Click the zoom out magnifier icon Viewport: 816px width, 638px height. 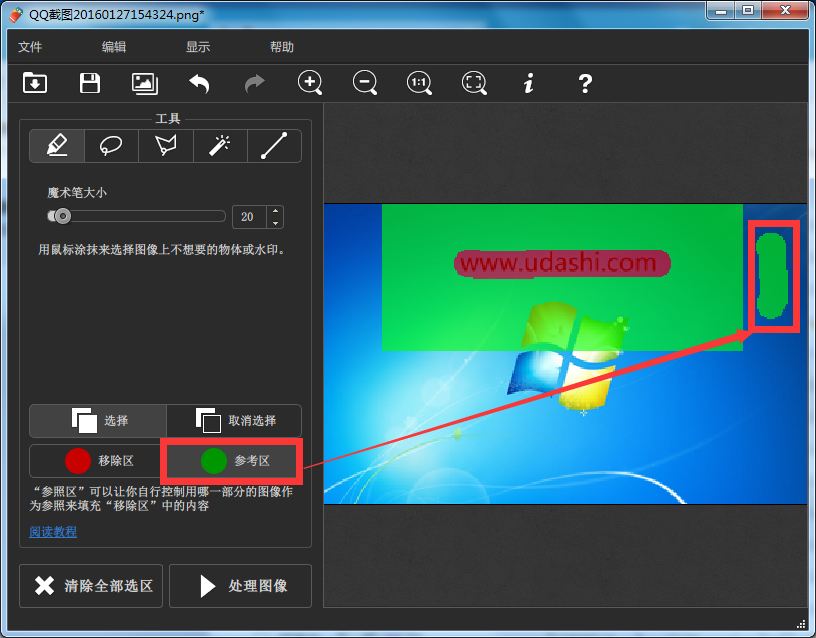[365, 83]
